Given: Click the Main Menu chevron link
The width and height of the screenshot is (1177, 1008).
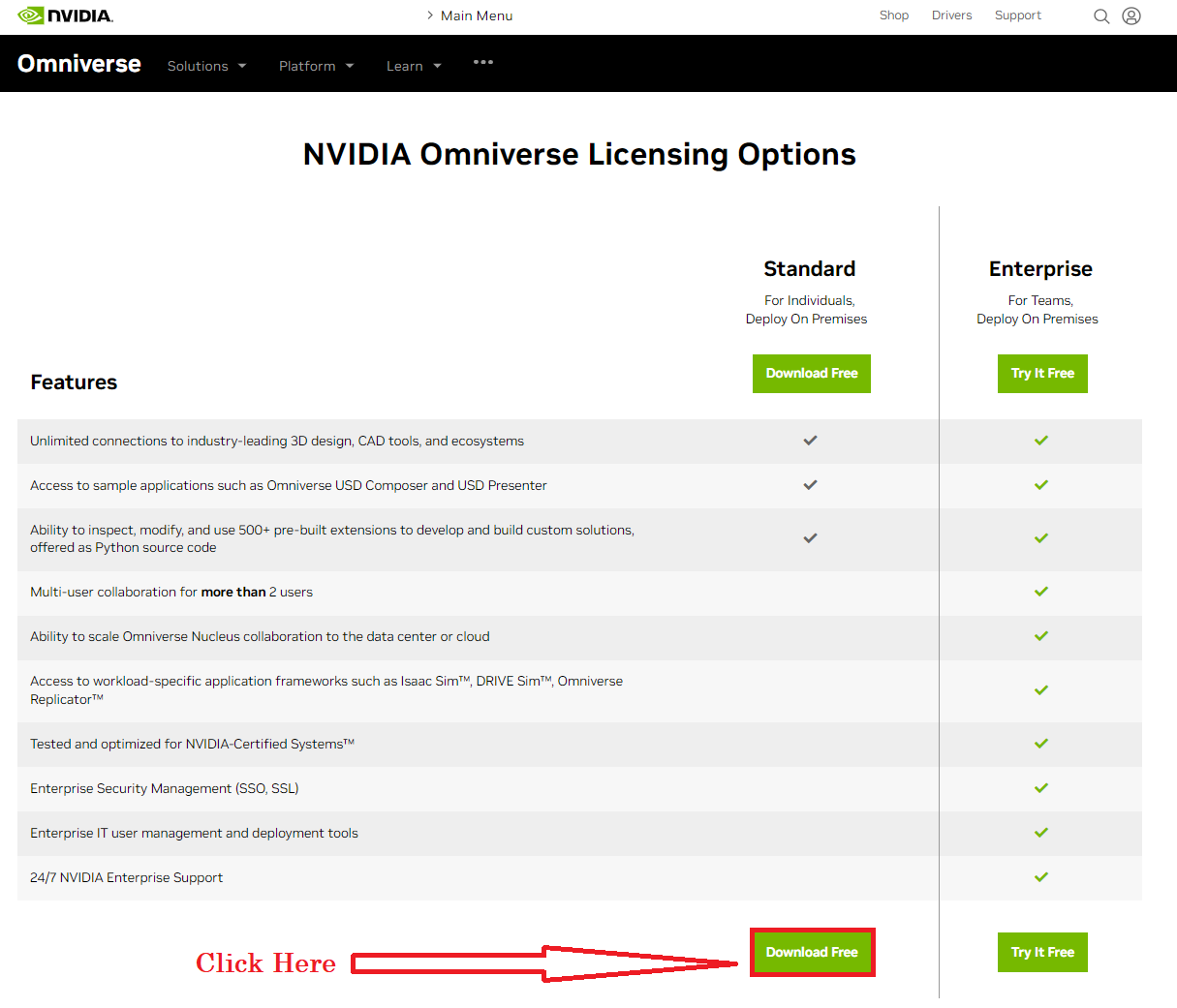Looking at the screenshot, I should pyautogui.click(x=470, y=15).
